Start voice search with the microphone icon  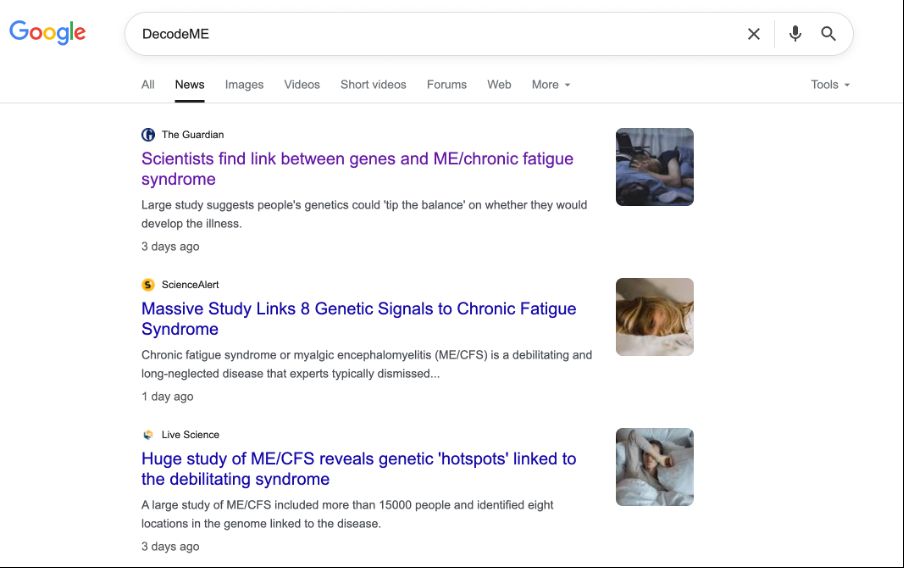(795, 34)
